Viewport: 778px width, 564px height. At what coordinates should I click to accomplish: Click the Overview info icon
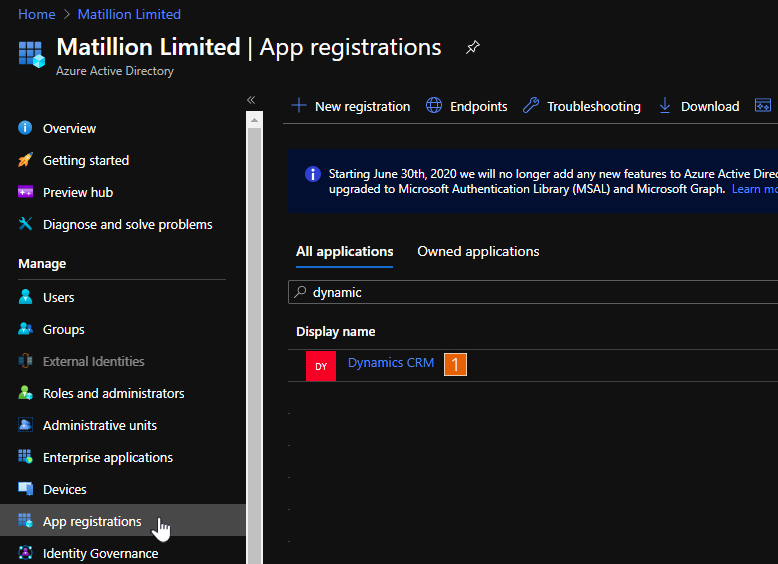[25, 128]
